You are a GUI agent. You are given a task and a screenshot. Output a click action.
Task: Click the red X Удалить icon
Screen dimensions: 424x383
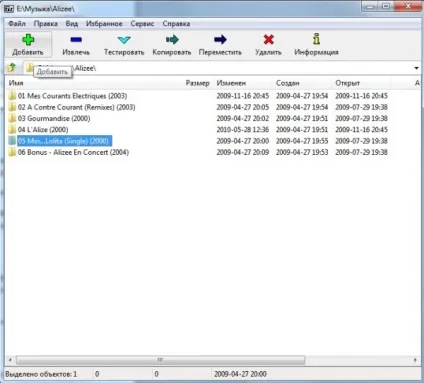(268, 40)
